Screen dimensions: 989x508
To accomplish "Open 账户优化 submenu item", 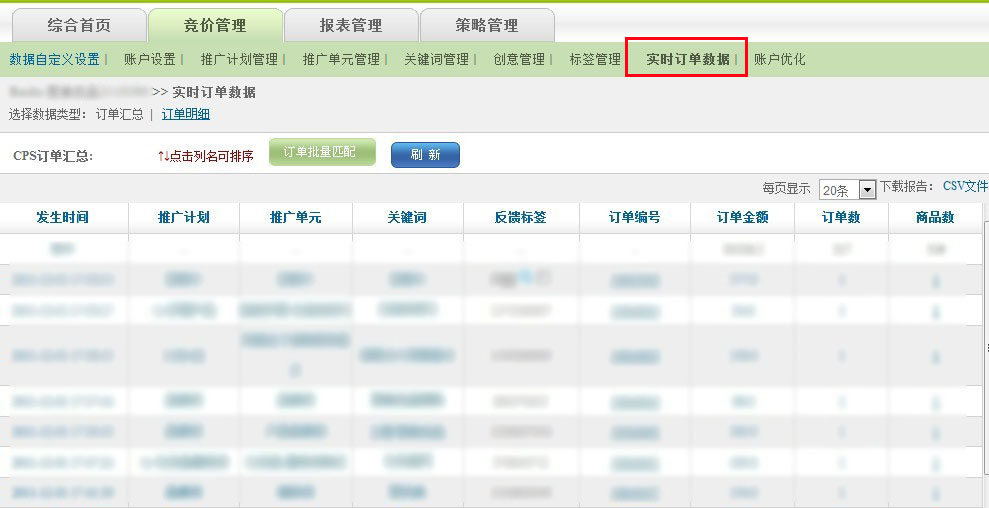I will point(779,59).
